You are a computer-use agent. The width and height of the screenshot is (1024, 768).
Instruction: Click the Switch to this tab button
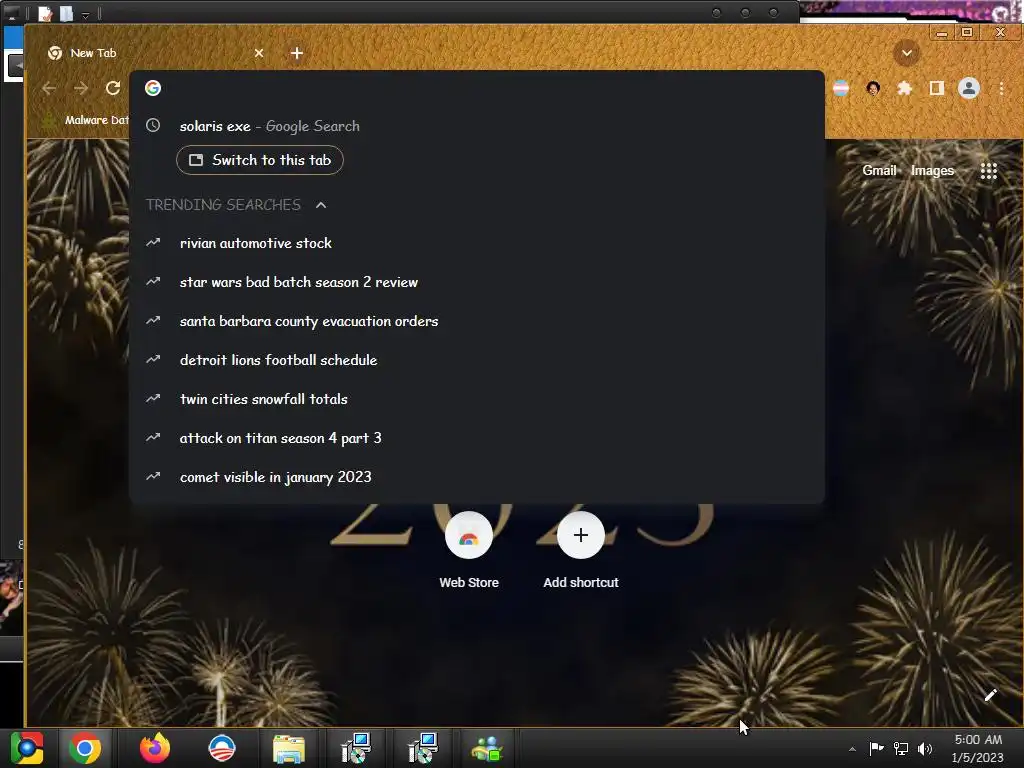260,160
